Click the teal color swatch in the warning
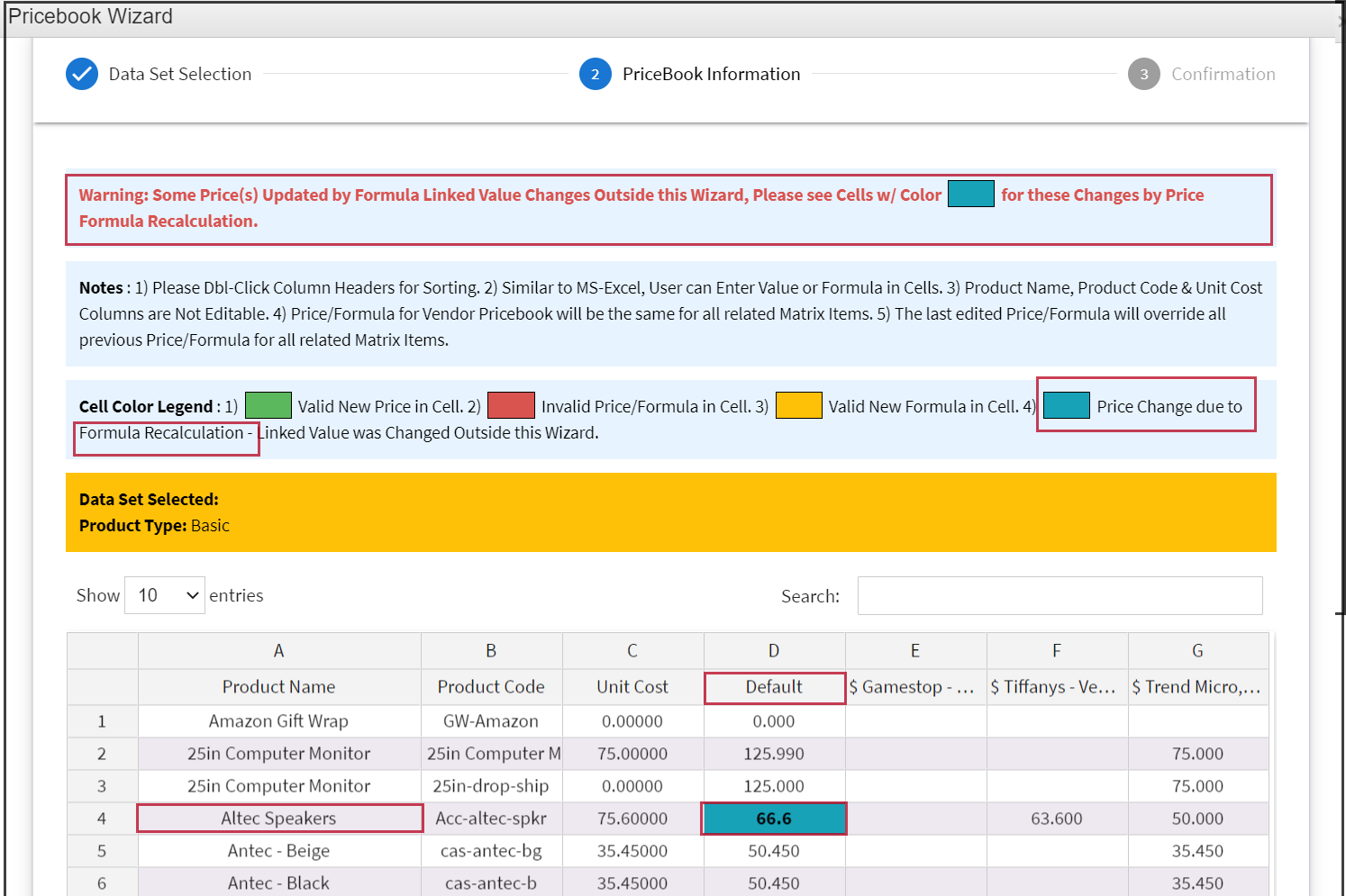The image size is (1346, 896). (971, 194)
